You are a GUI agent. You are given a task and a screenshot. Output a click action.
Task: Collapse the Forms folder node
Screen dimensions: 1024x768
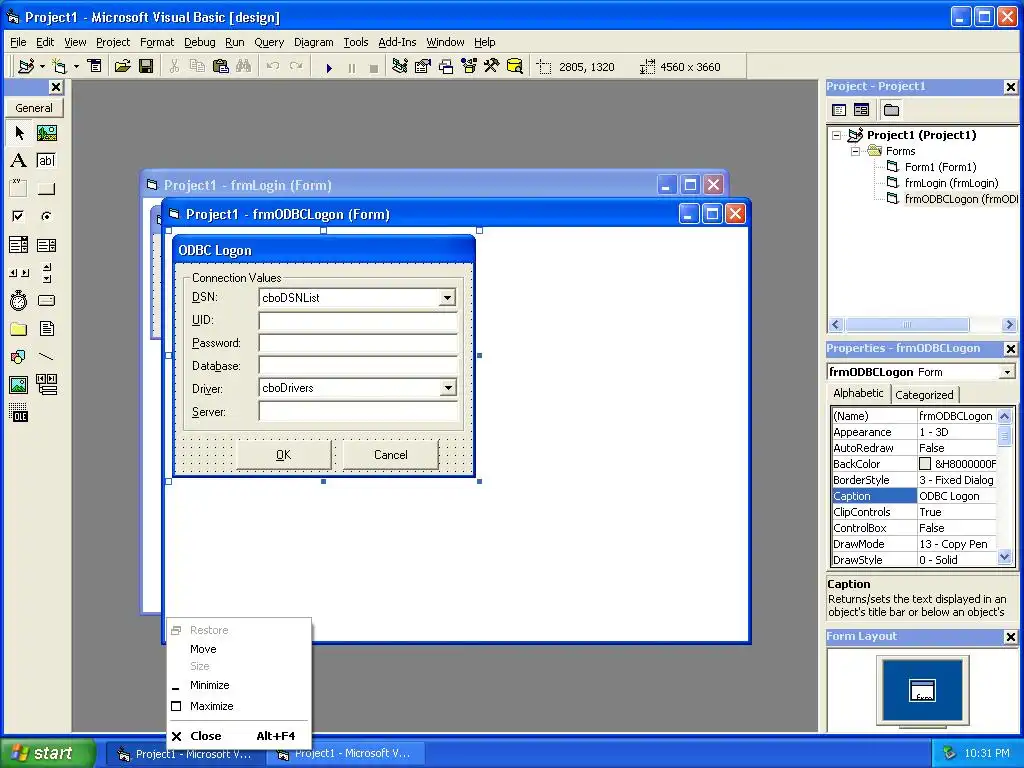click(856, 152)
